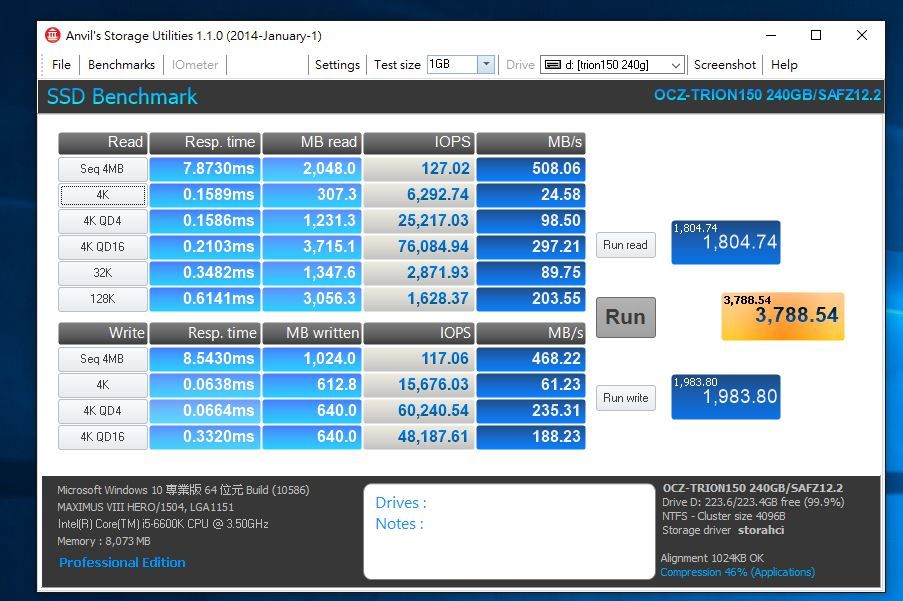Click the Storage driver storahci text

[723, 530]
